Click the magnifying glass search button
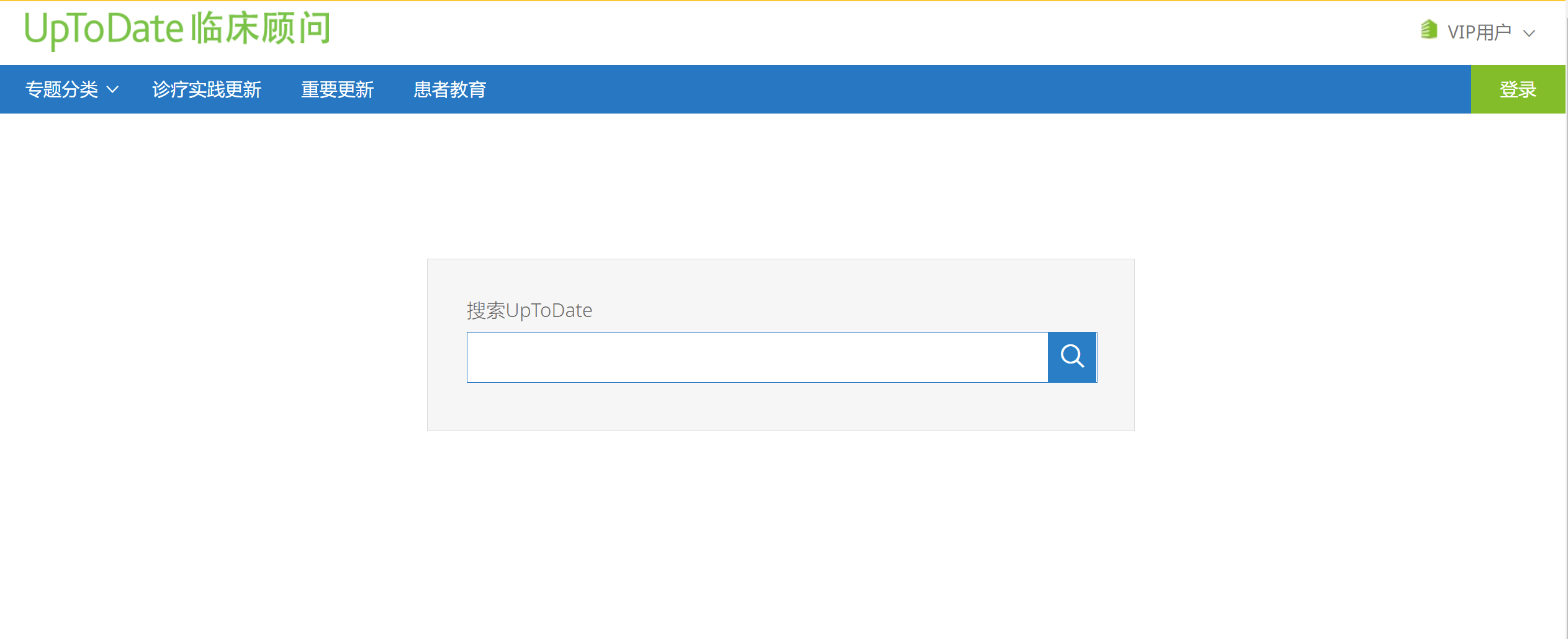Screen dimensions: 1568x639 [1072, 357]
